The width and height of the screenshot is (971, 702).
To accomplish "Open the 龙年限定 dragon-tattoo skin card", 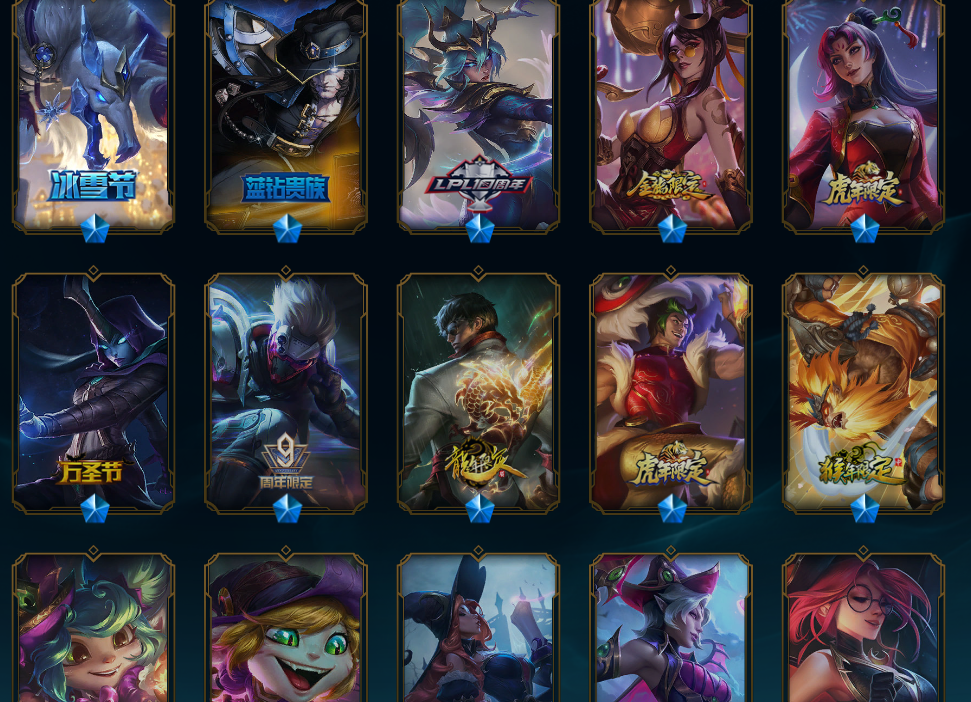I will tap(479, 393).
